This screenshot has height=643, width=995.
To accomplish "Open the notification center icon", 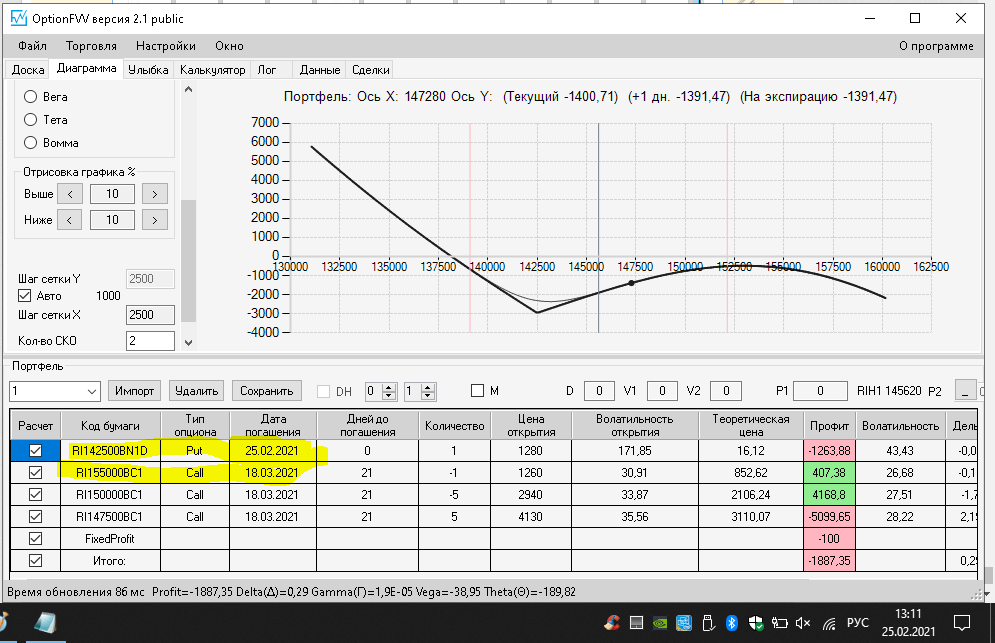I will 962,623.
